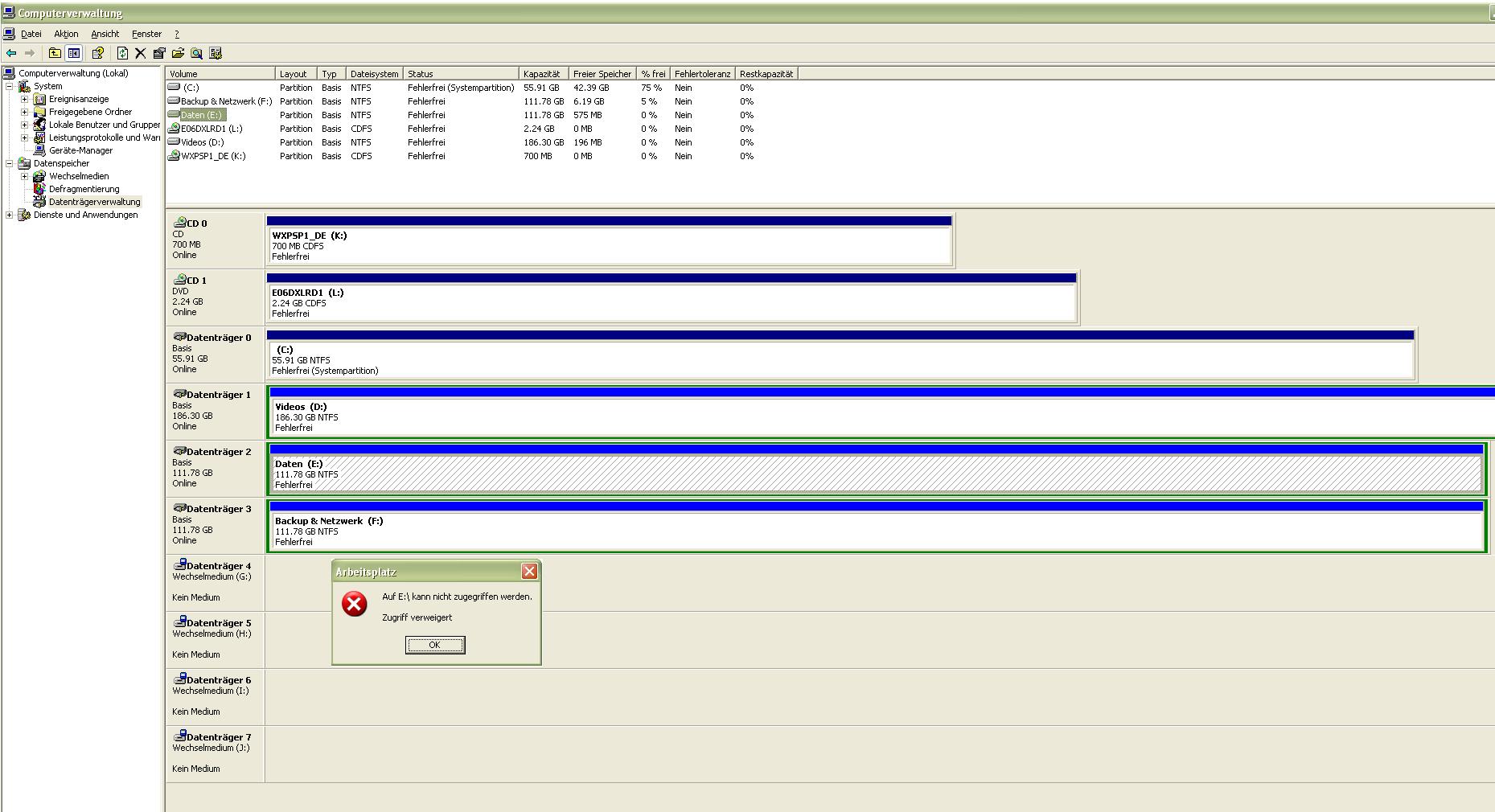1495x812 pixels.
Task: Close the Arbeitsplatz error dialog with X
Action: tap(529, 572)
